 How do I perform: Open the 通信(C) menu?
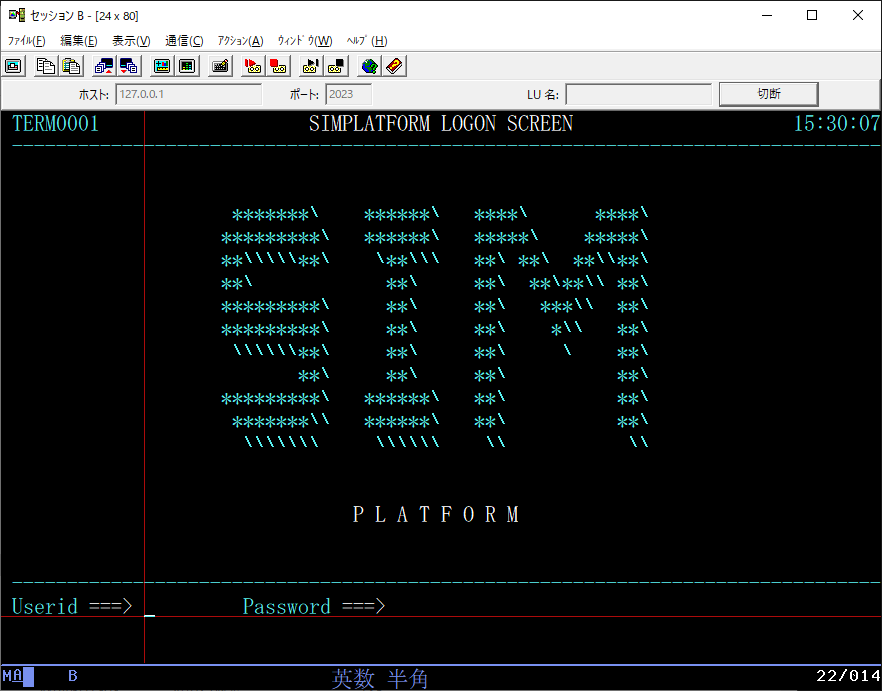[x=184, y=41]
